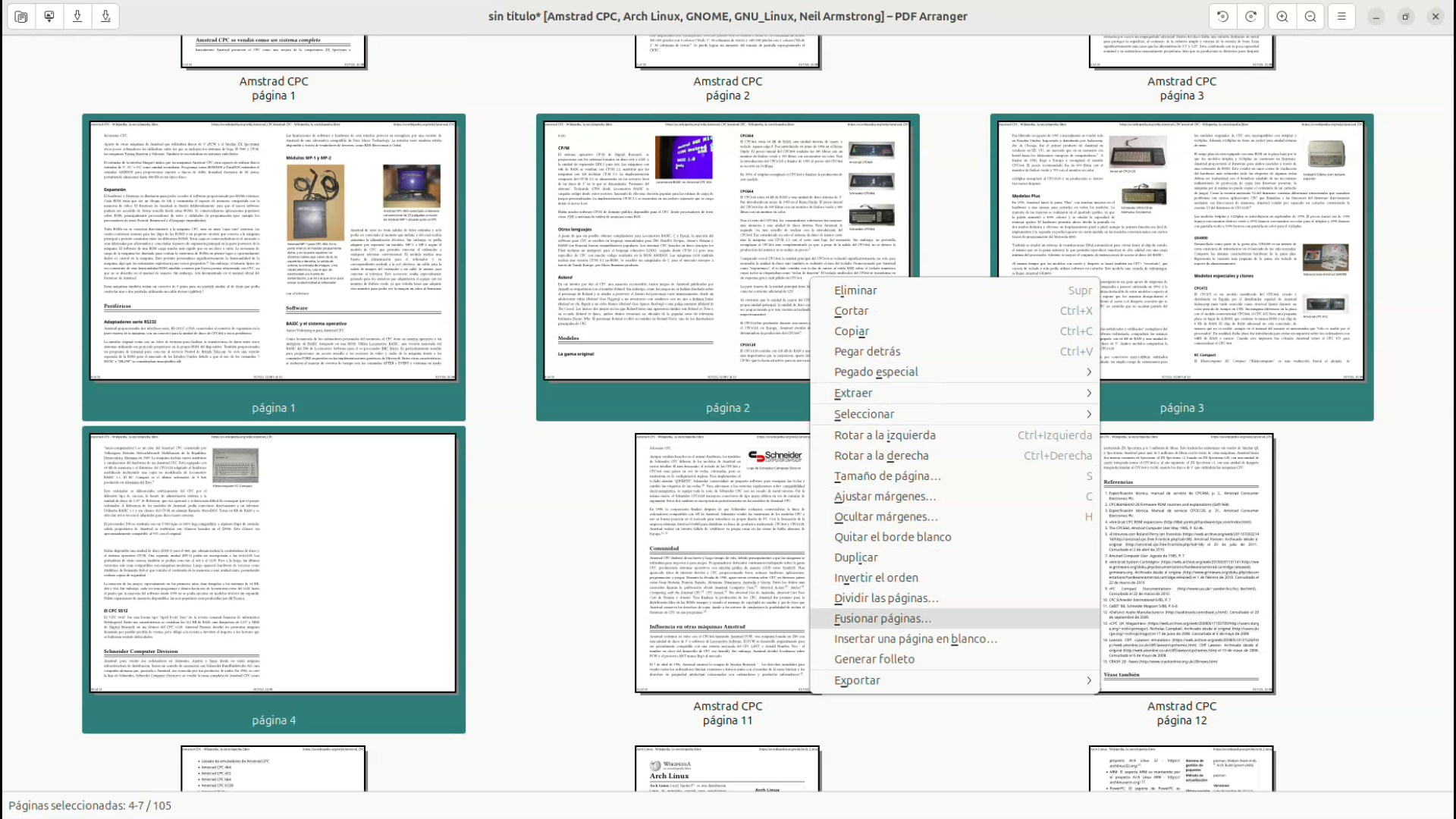Open a PDF file via toolbar icon
This screenshot has width=1456, height=819.
pyautogui.click(x=21, y=16)
